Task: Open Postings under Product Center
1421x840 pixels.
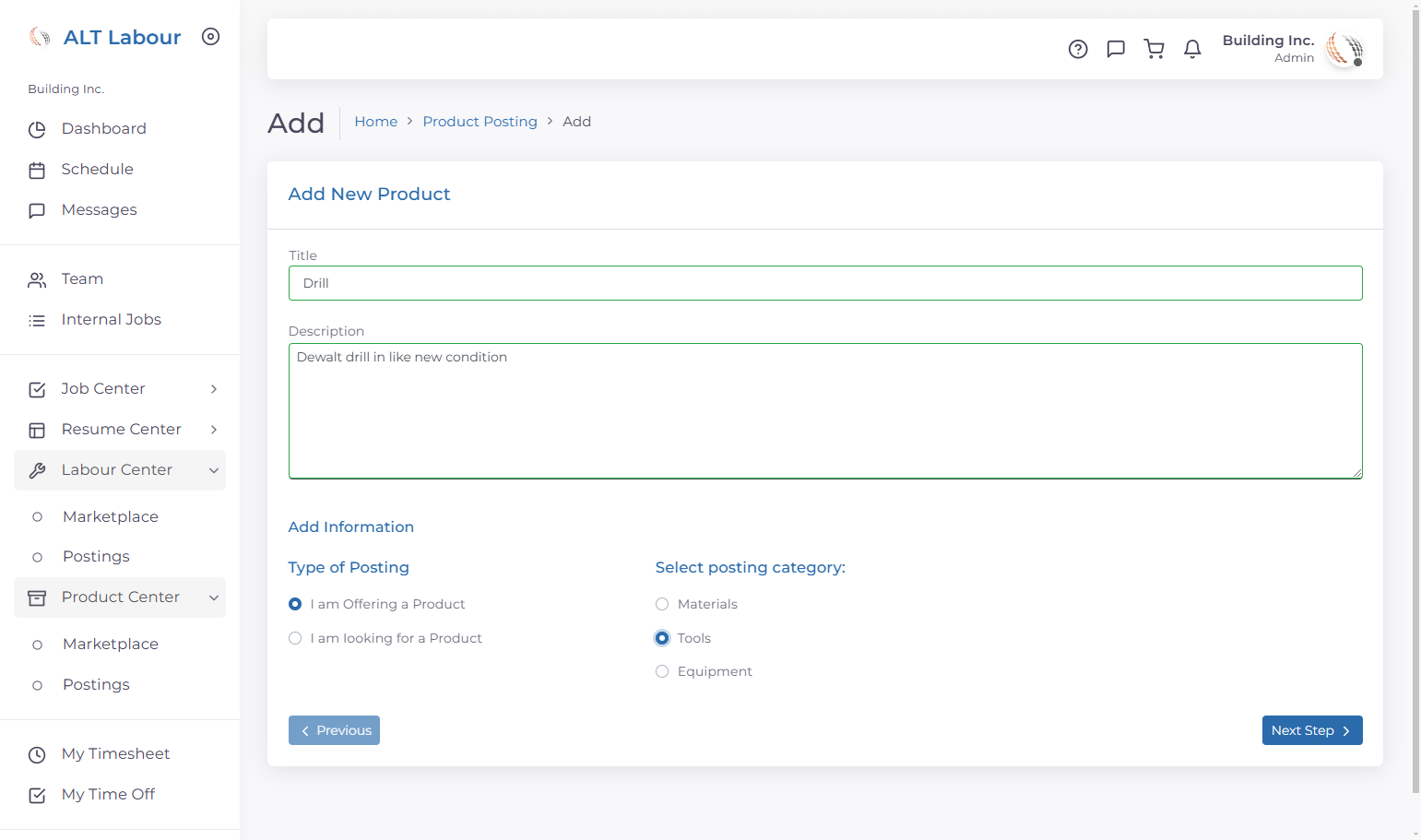Action: (x=96, y=684)
